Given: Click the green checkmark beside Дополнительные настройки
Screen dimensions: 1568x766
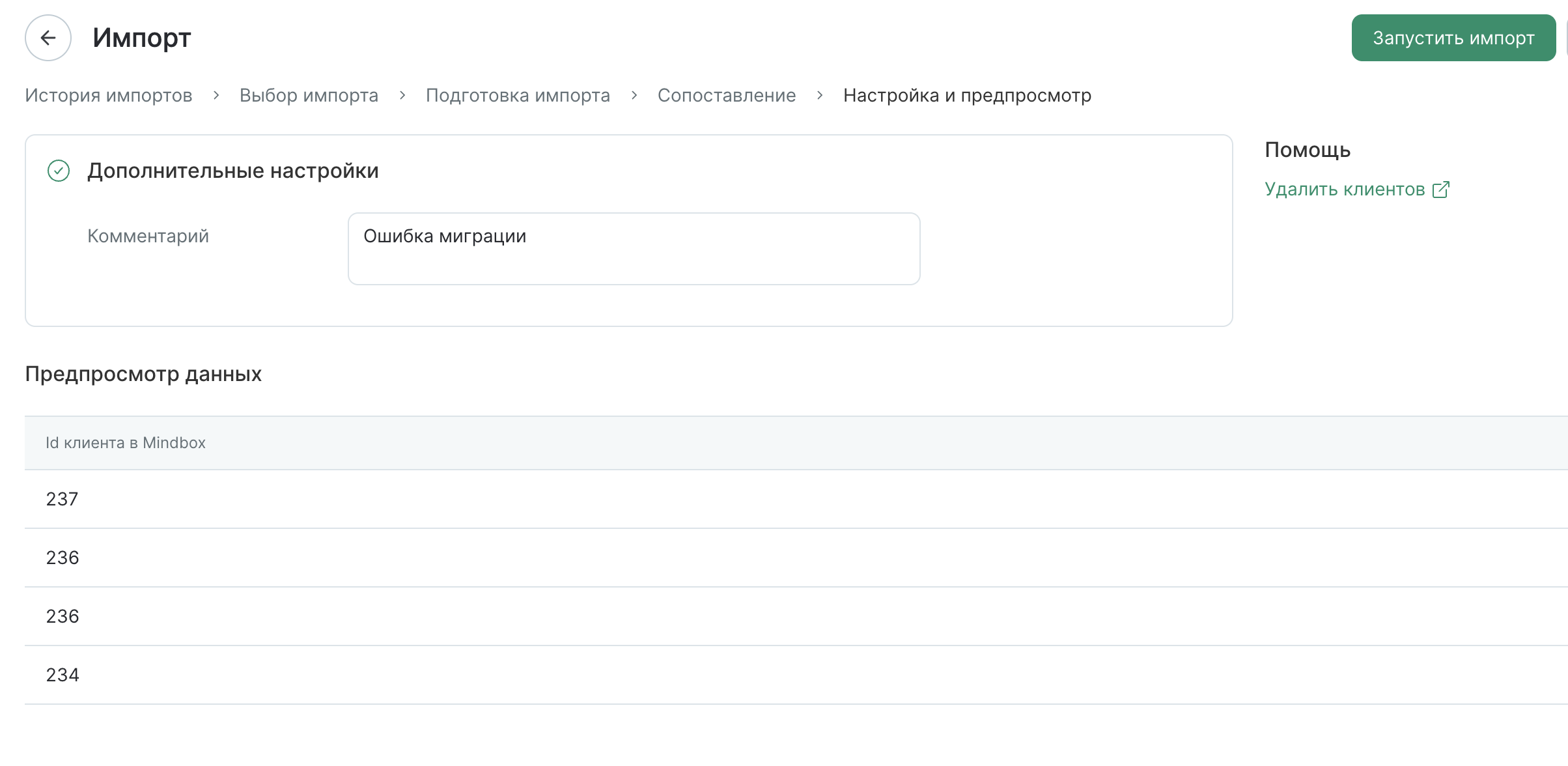Looking at the screenshot, I should tap(59, 171).
